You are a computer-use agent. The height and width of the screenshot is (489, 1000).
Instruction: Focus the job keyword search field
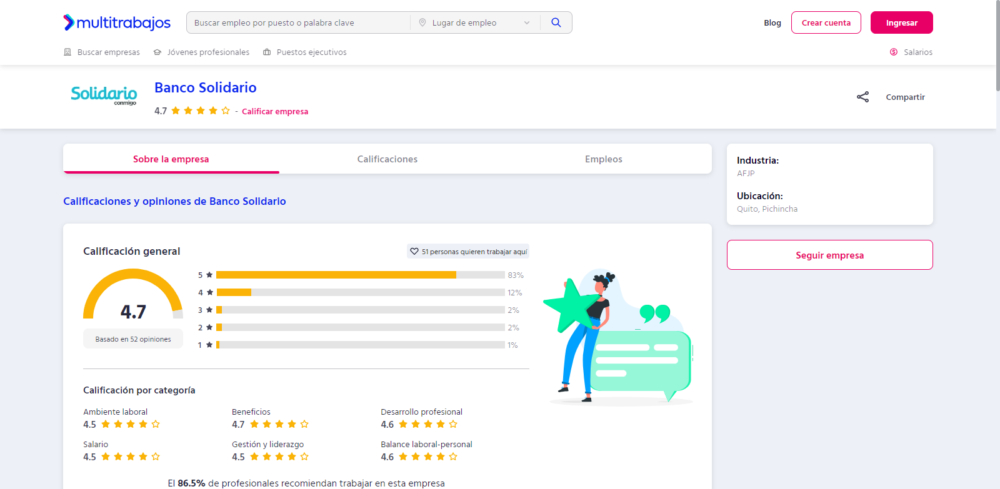coord(298,23)
